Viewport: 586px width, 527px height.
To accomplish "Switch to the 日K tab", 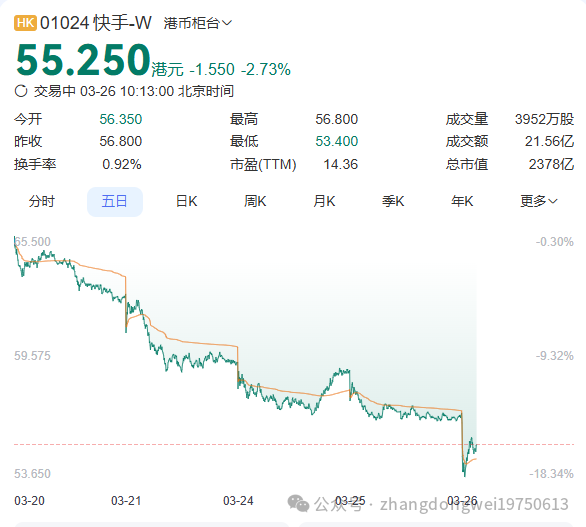I will tap(186, 201).
